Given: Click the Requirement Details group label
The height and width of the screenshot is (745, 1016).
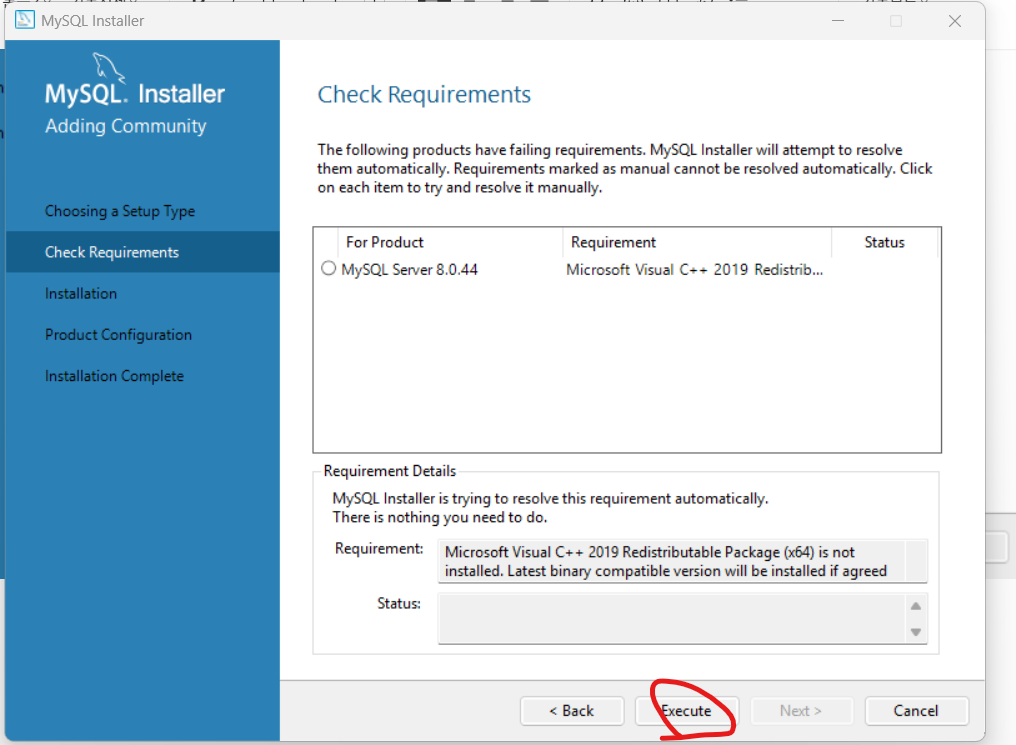Looking at the screenshot, I should (389, 471).
